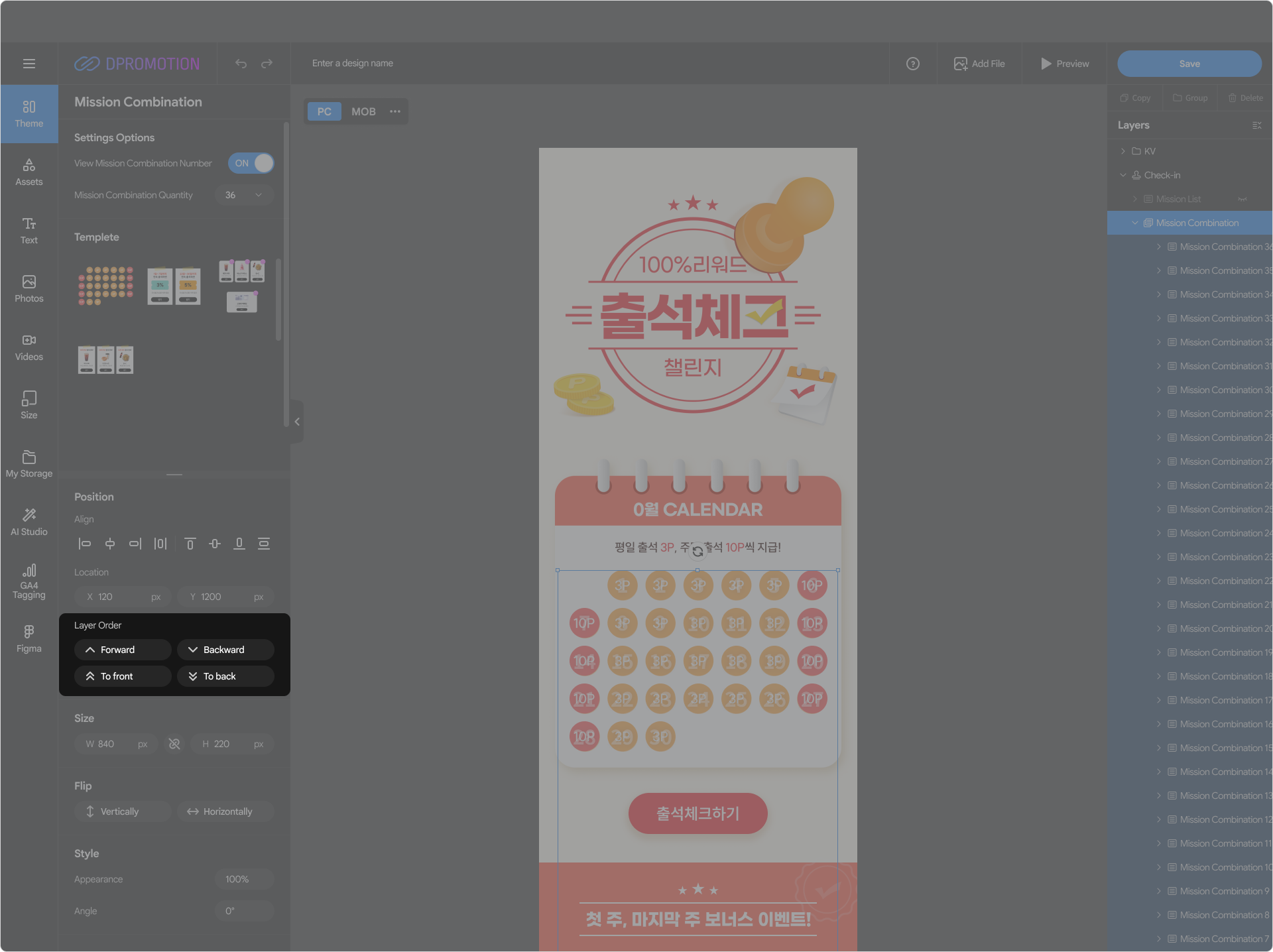Expand the Mission List layer
The image size is (1273, 952).
1135,199
